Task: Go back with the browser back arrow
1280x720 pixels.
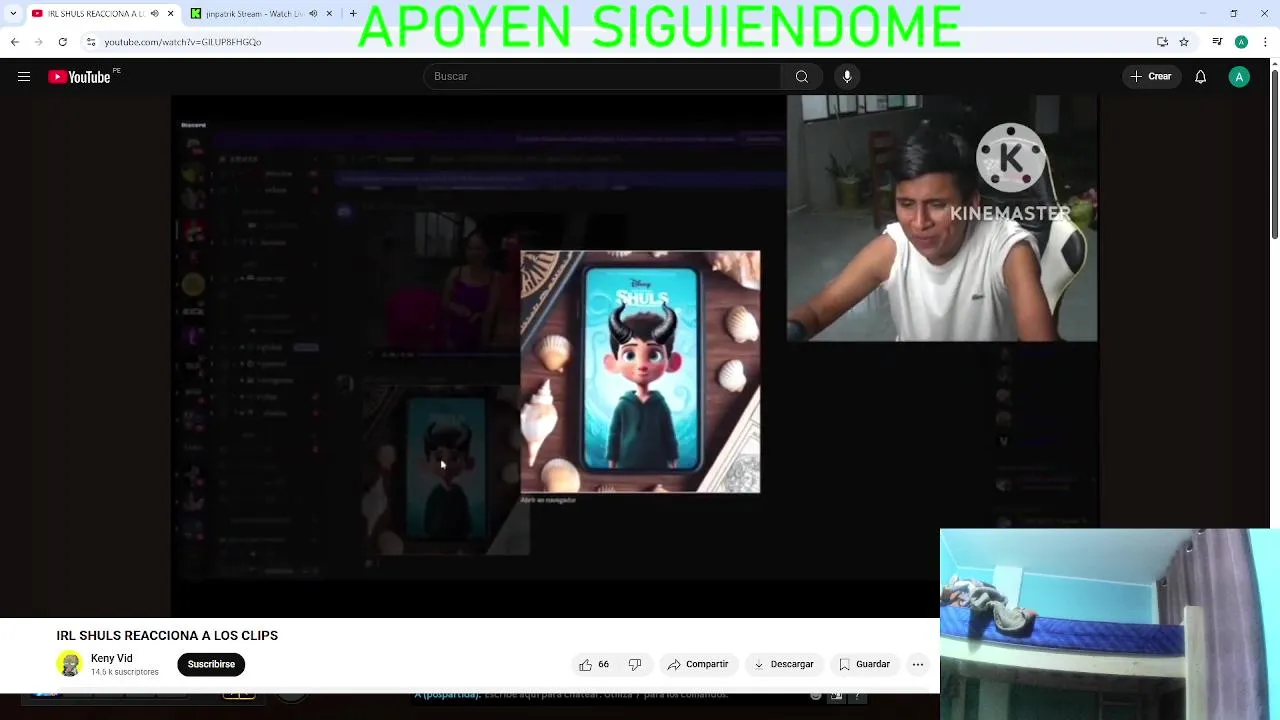Action: tap(15, 42)
